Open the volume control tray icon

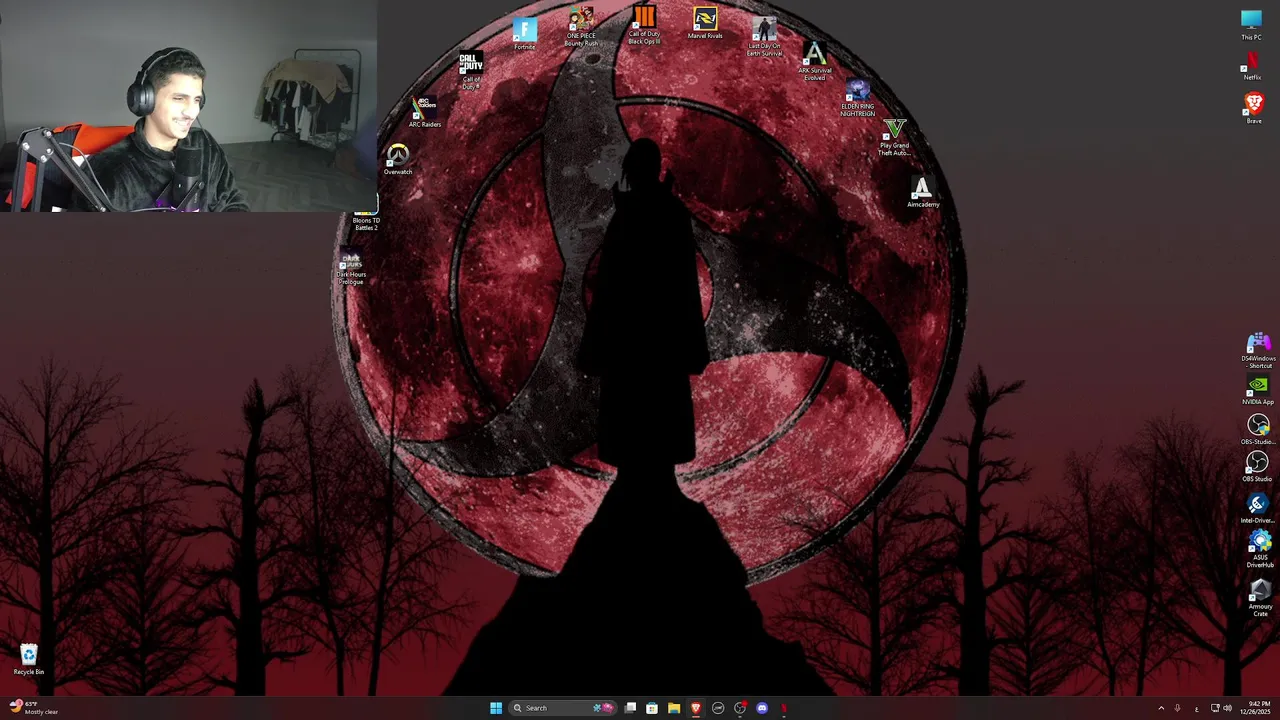point(1227,708)
